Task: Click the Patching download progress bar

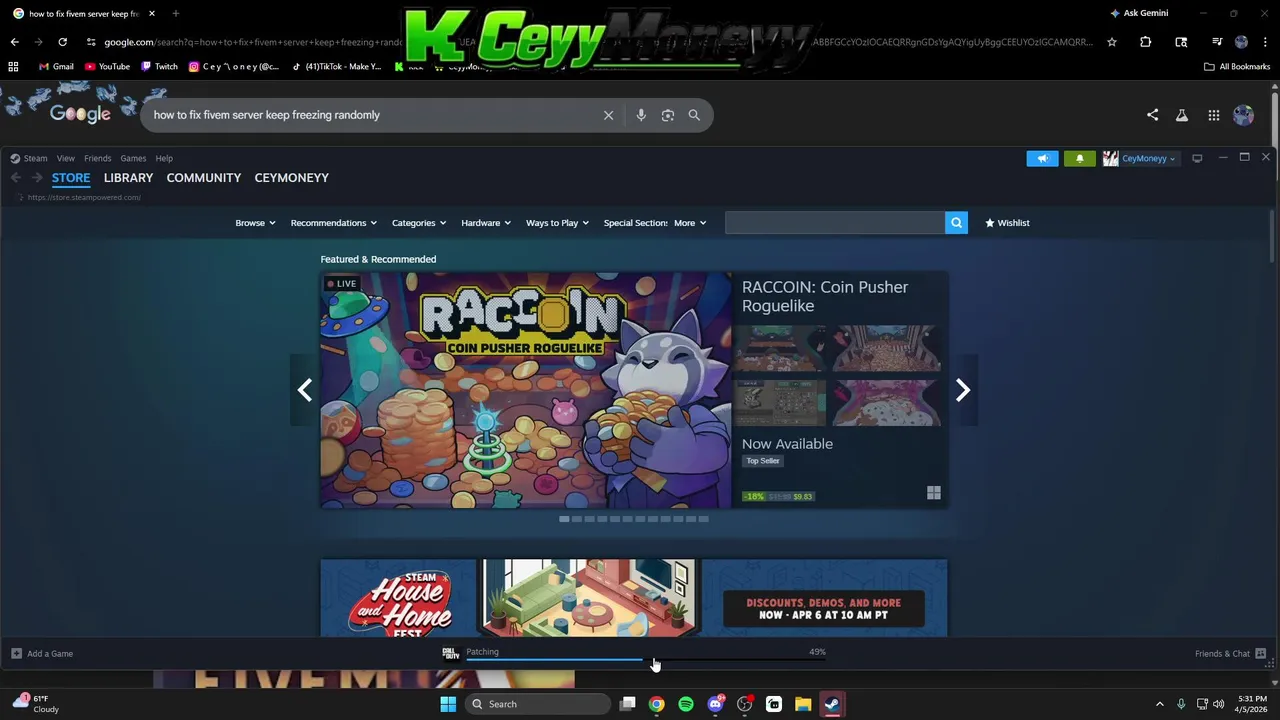Action: 646,660
